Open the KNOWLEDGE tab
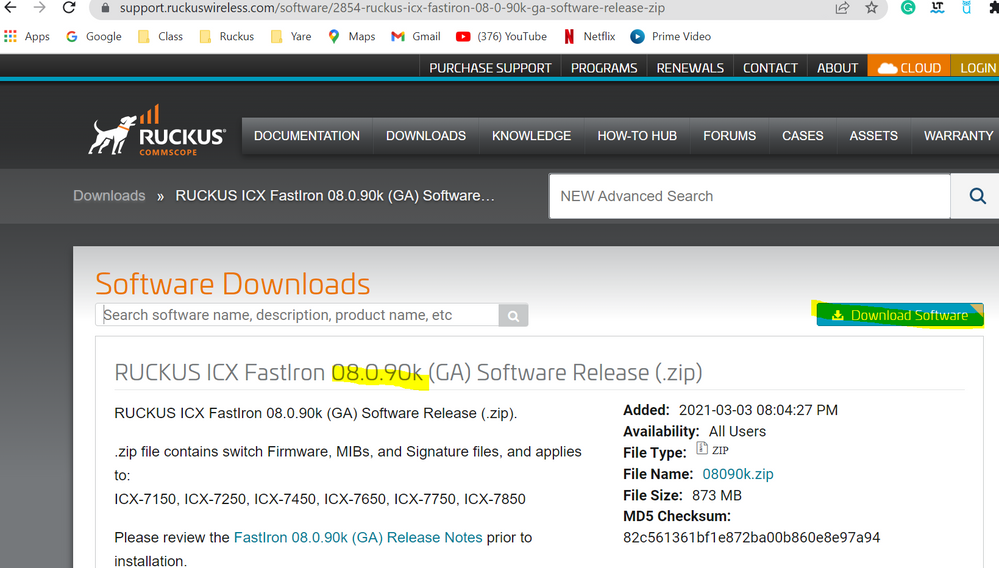Screen dimensions: 999x568 (531, 136)
